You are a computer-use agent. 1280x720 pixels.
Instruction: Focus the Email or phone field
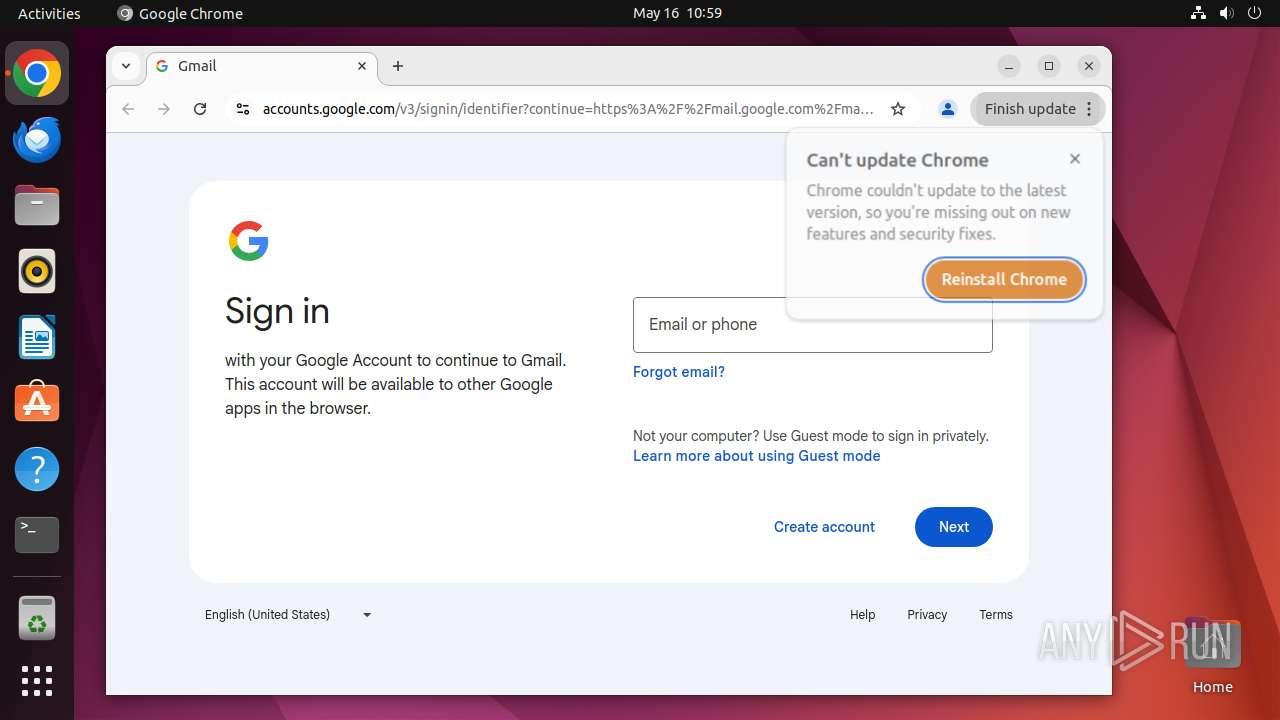coord(813,325)
